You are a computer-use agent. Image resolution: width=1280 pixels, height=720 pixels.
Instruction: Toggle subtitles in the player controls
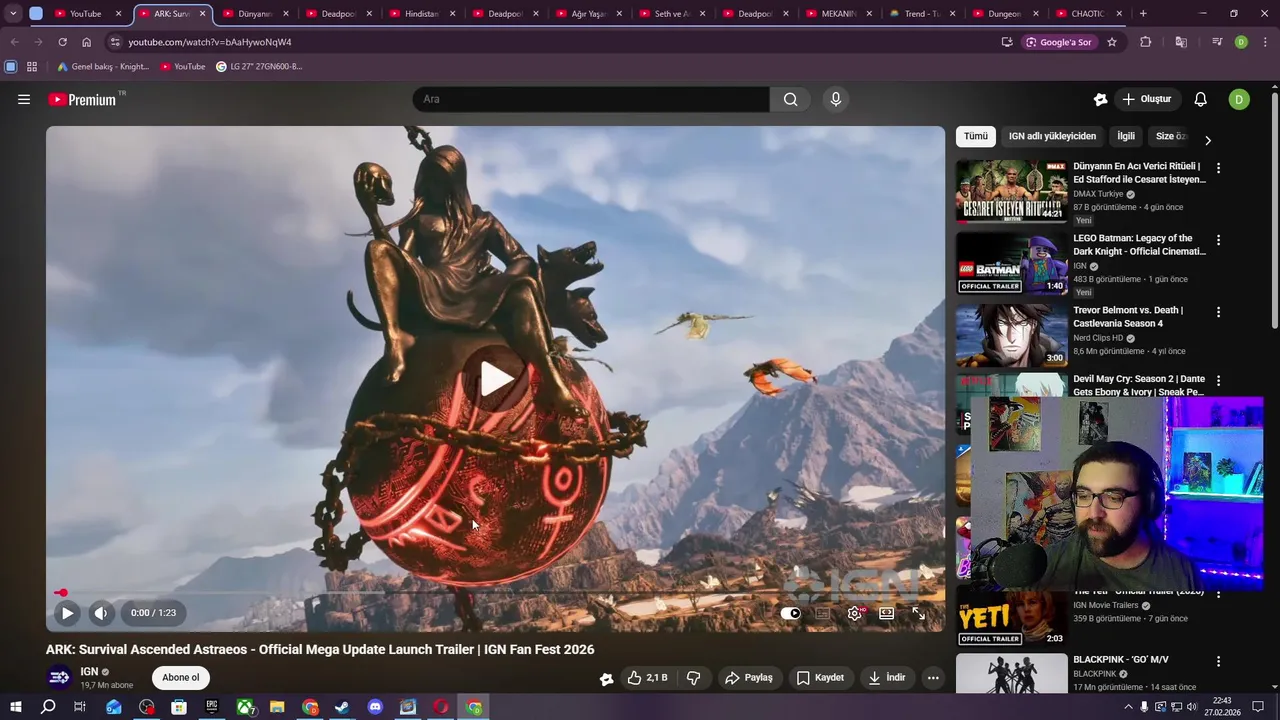(822, 613)
